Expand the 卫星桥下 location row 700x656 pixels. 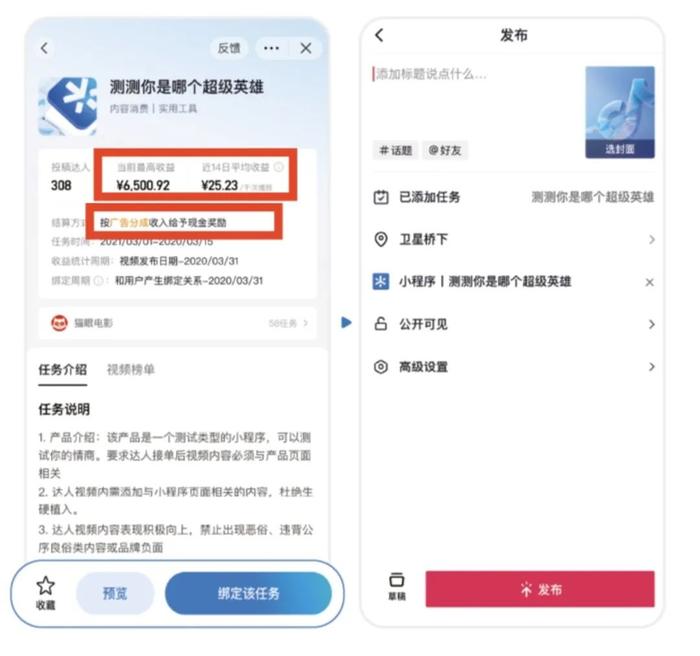coord(514,239)
